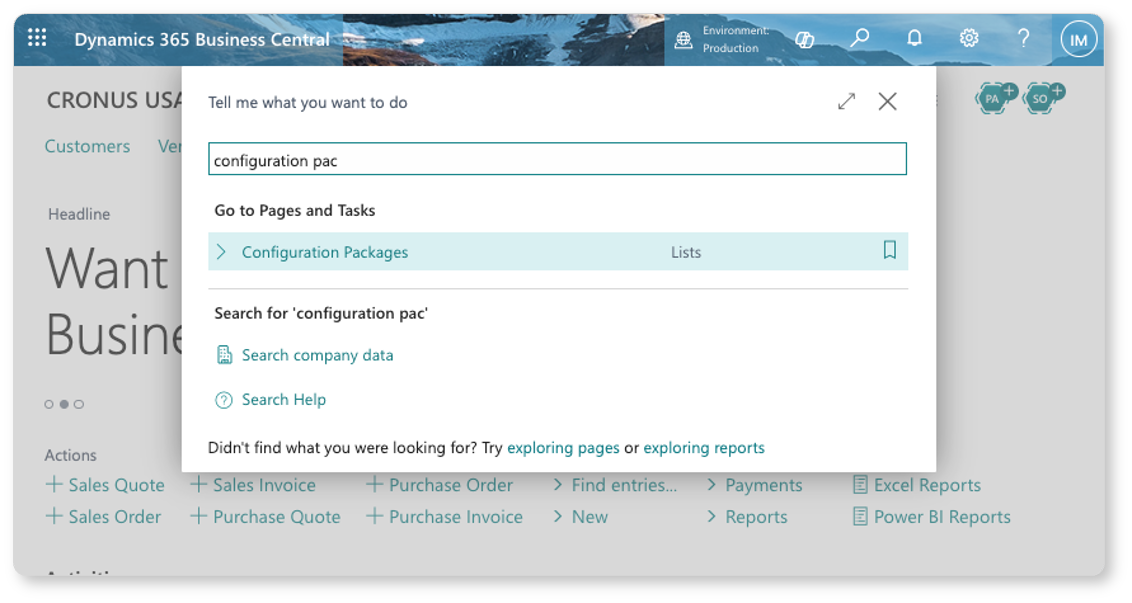Click the Purchase Quote action label
The width and height of the screenshot is (1132, 603).
click(277, 517)
